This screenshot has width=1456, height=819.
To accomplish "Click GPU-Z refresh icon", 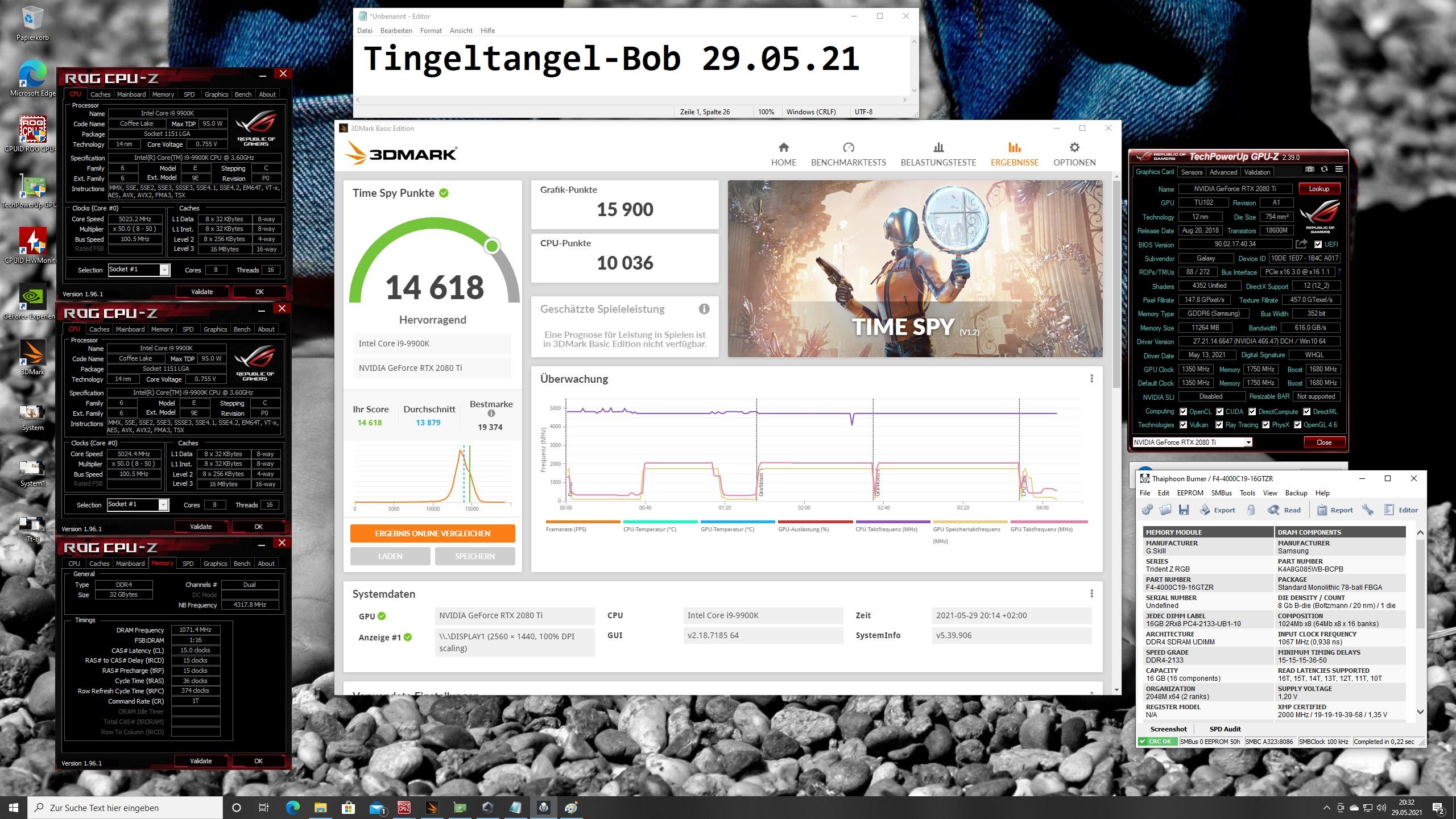I will (x=1324, y=169).
